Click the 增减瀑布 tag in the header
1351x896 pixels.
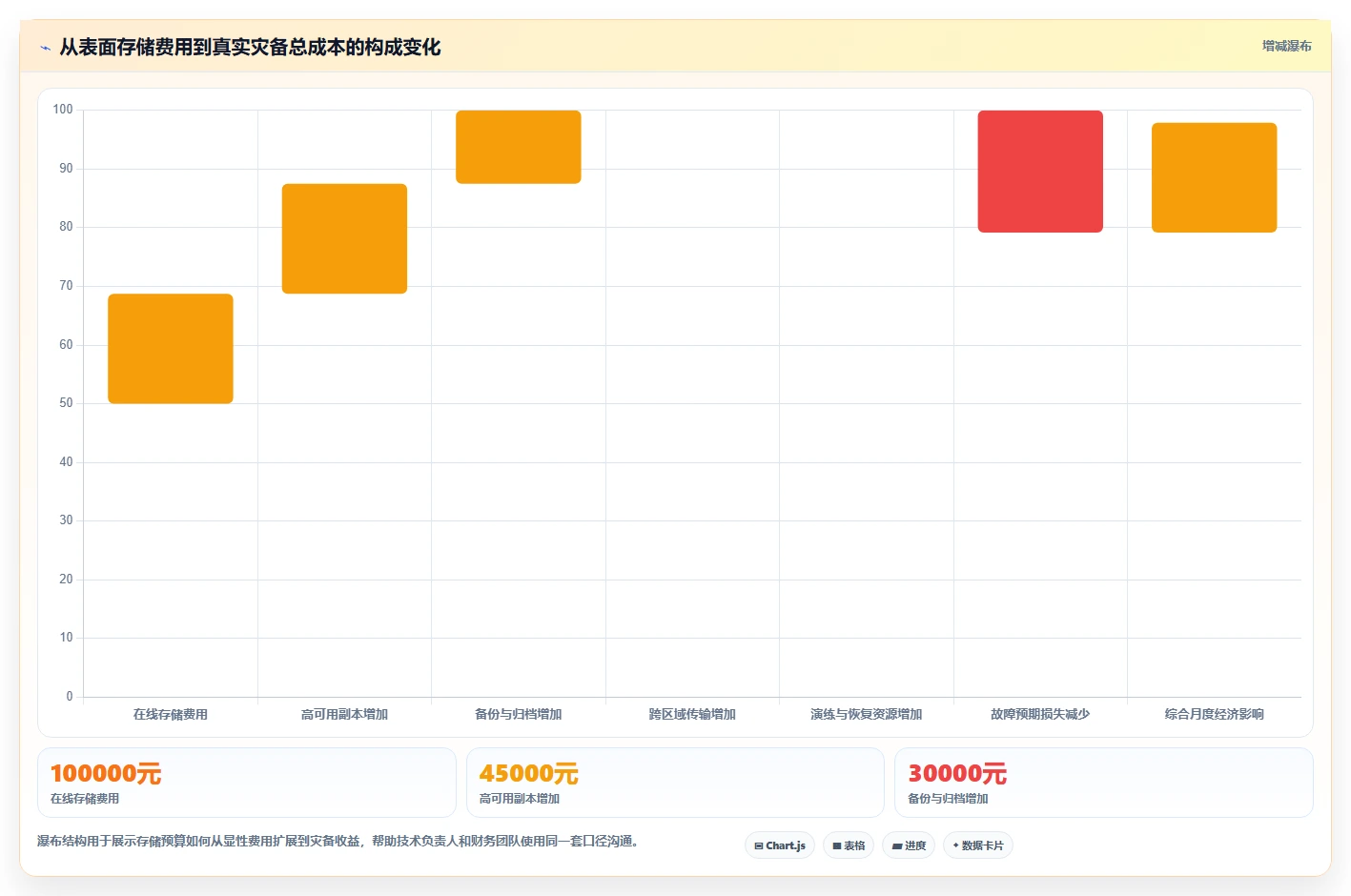click(1286, 46)
